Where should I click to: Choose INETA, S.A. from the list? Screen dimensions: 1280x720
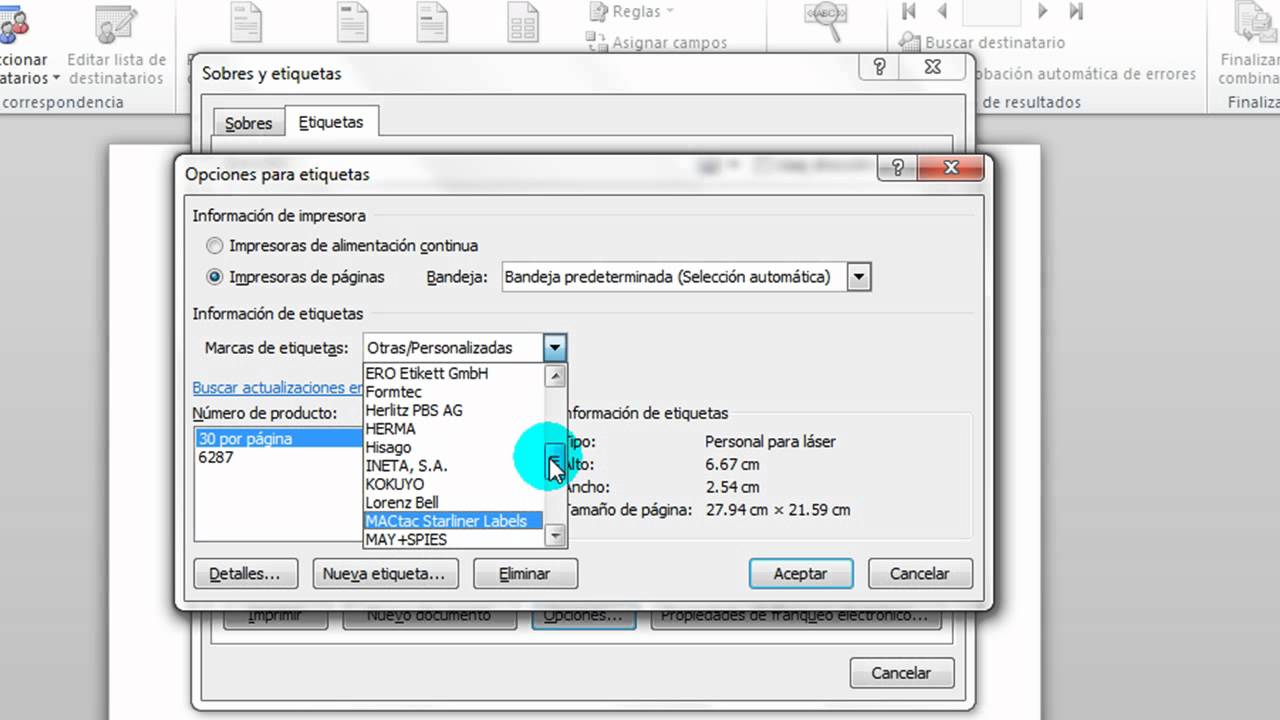453,466
